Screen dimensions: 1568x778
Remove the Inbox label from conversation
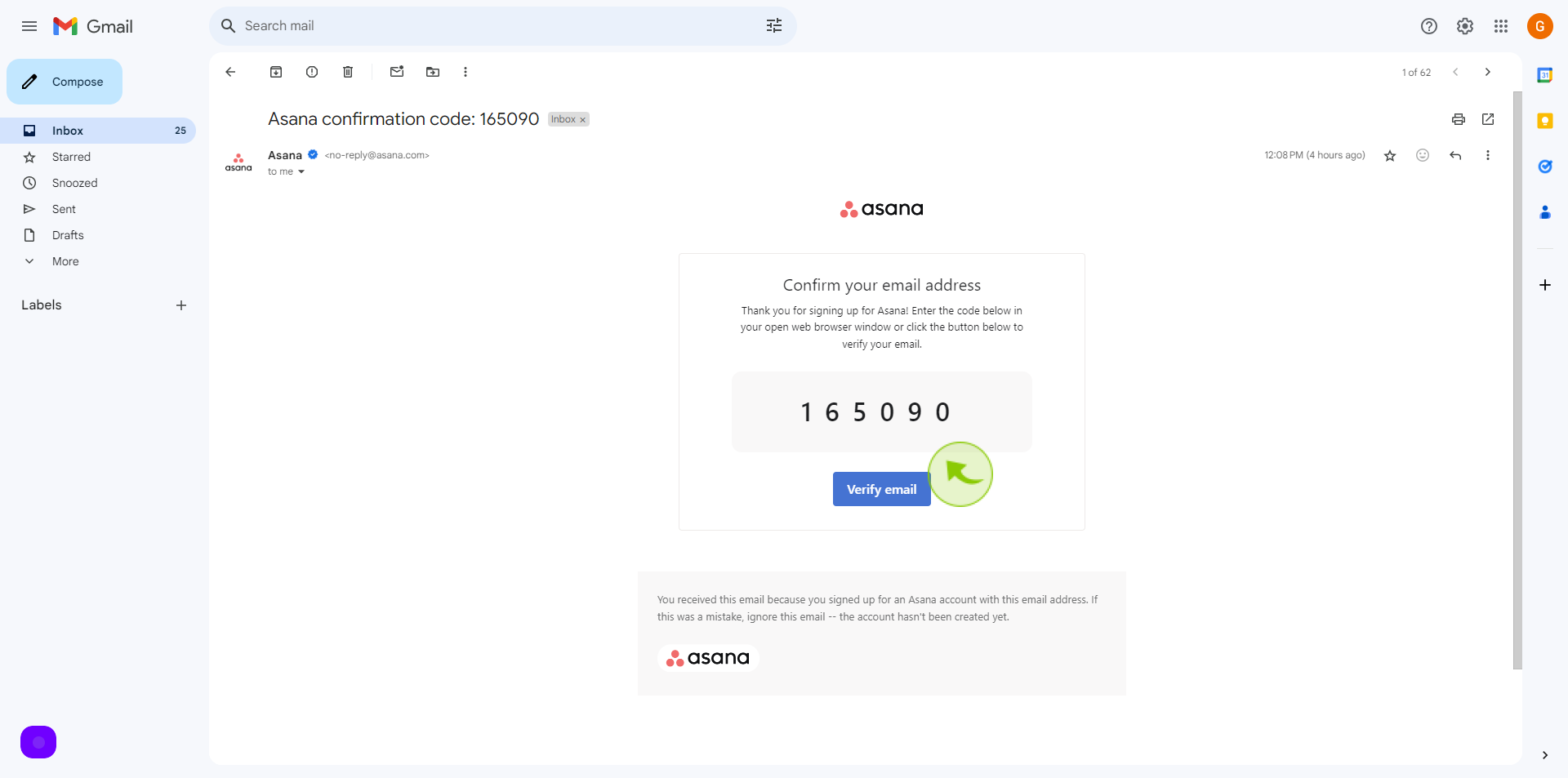tap(582, 120)
